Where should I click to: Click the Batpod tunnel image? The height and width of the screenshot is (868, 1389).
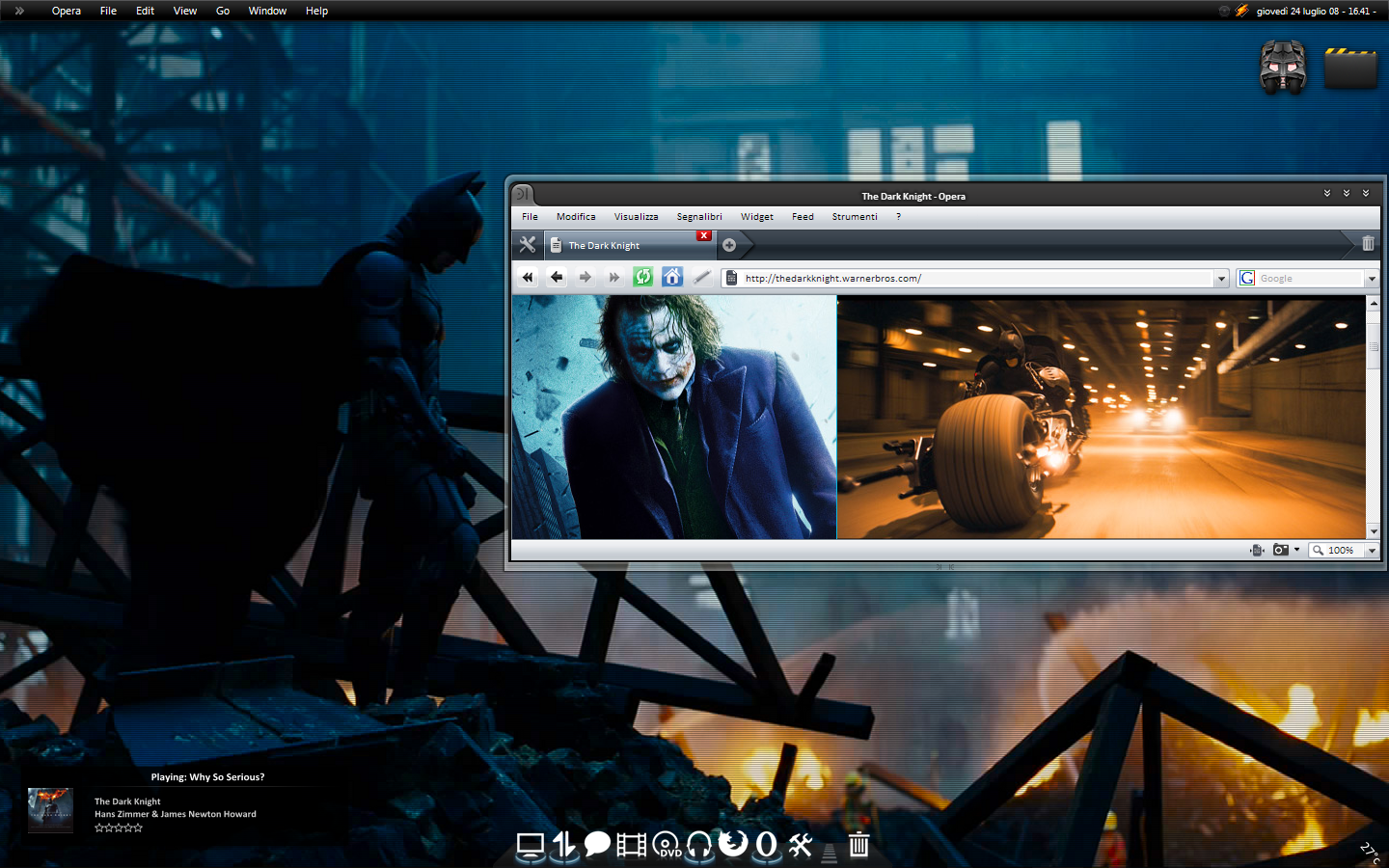[x=1101, y=417]
